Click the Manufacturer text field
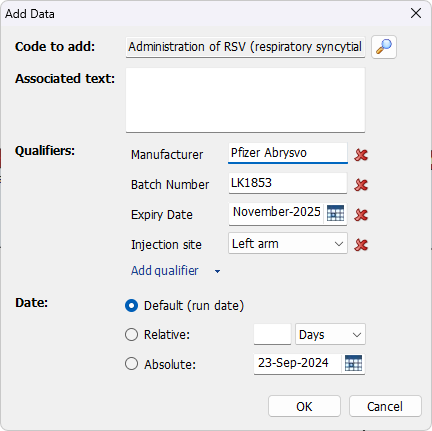The height and width of the screenshot is (431, 432). 288,153
